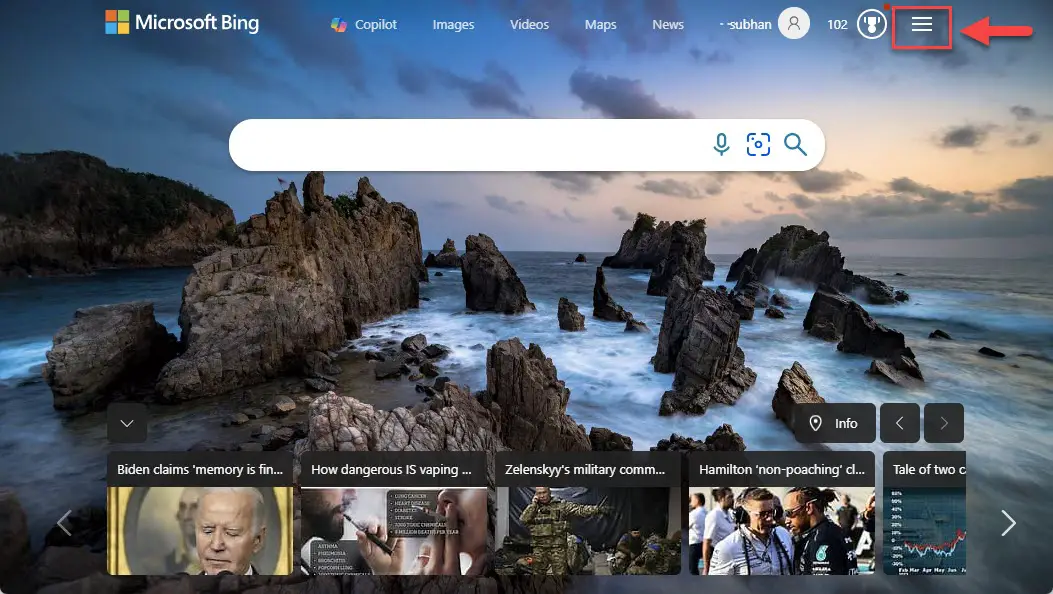Image resolution: width=1053 pixels, height=594 pixels.
Task: Expand the chevron above the news carousel
Action: [127, 423]
